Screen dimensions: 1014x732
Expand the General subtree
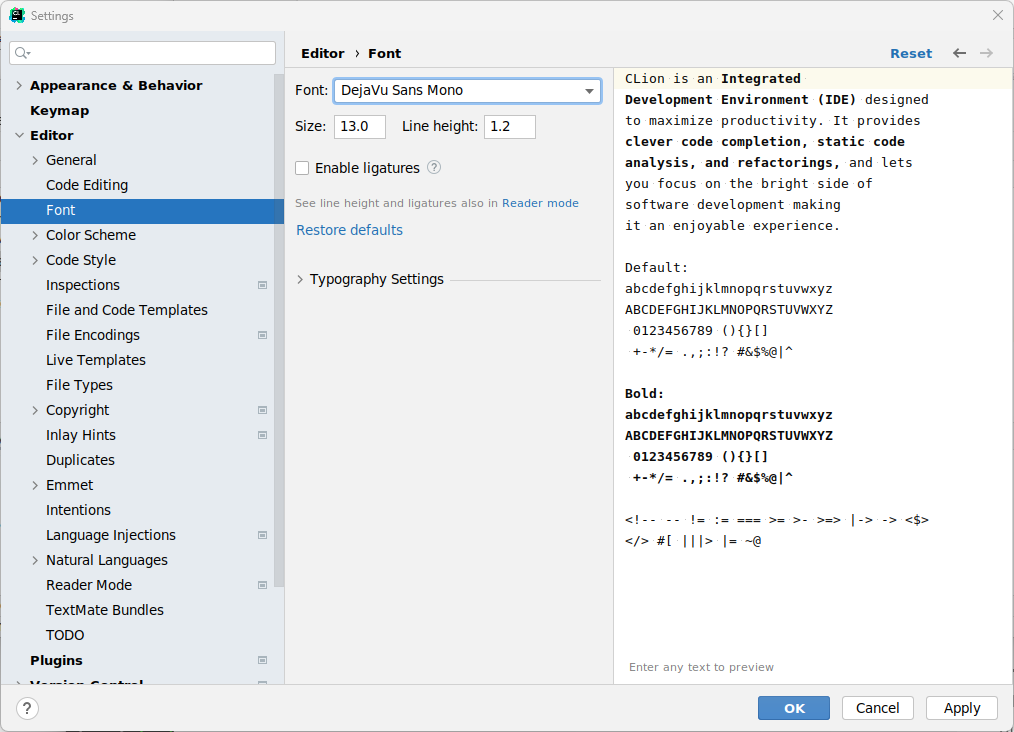(36, 160)
